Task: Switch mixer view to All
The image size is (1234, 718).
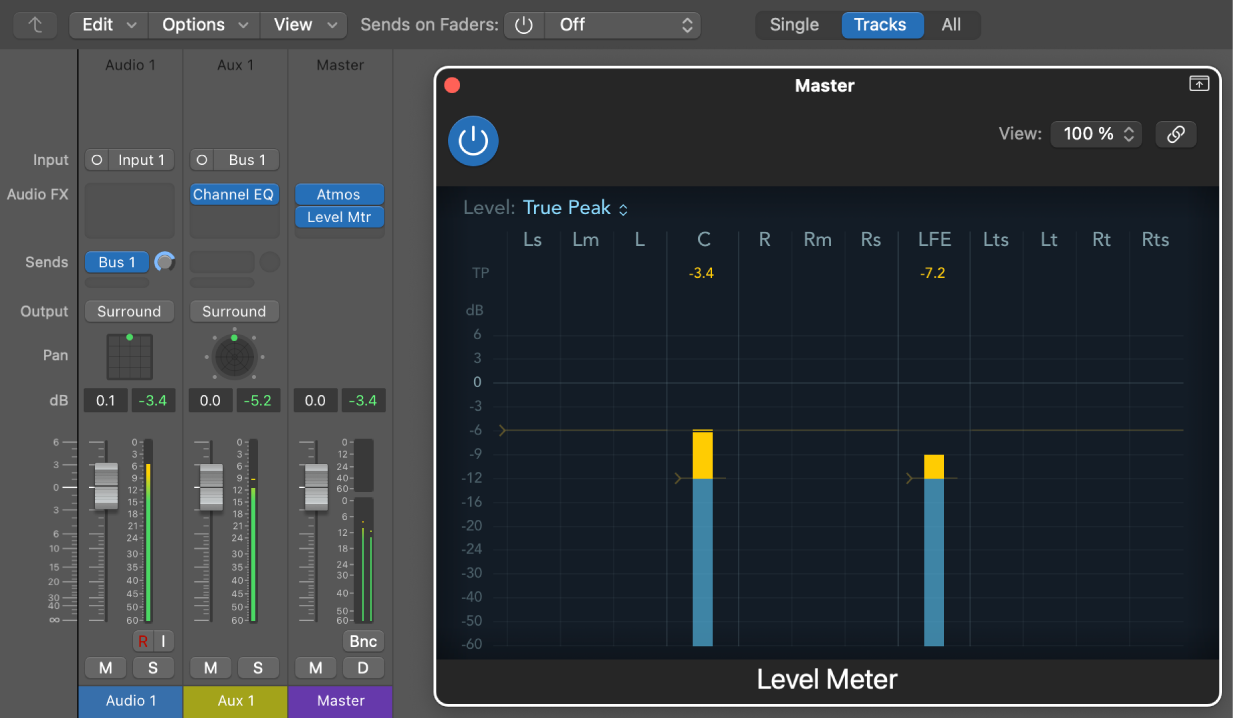Action: tap(951, 25)
